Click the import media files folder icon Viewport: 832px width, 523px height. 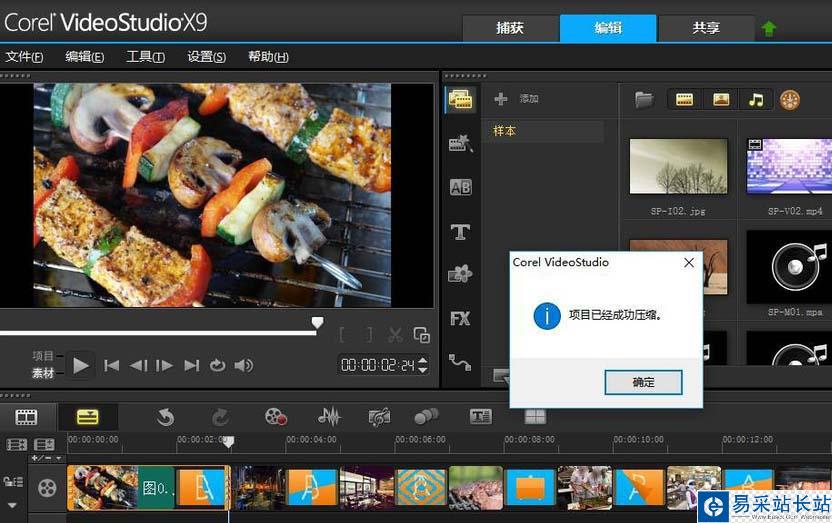[x=644, y=99]
